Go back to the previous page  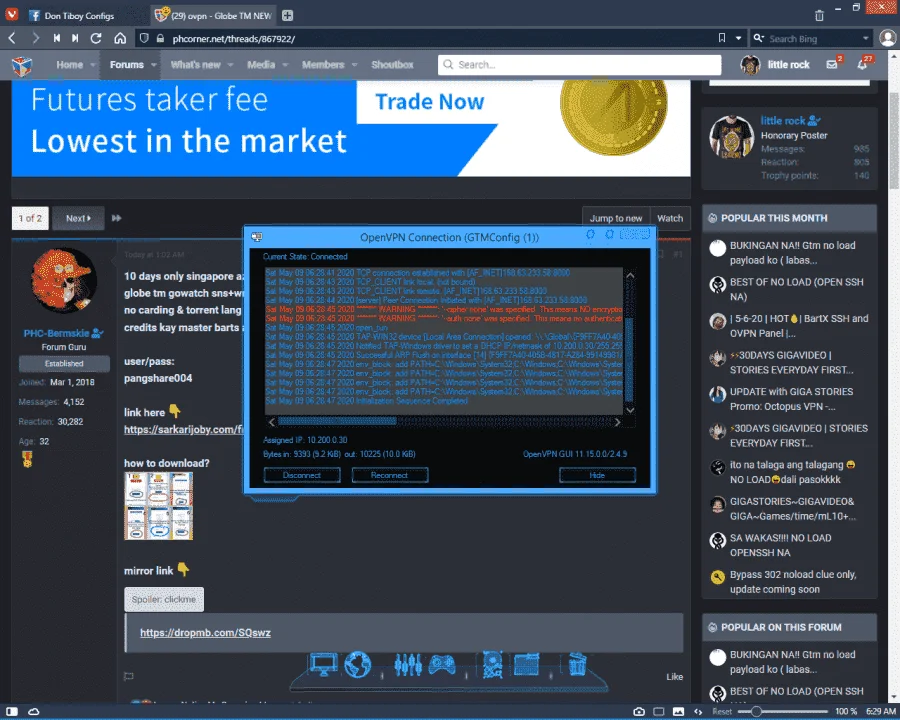click(x=12, y=38)
